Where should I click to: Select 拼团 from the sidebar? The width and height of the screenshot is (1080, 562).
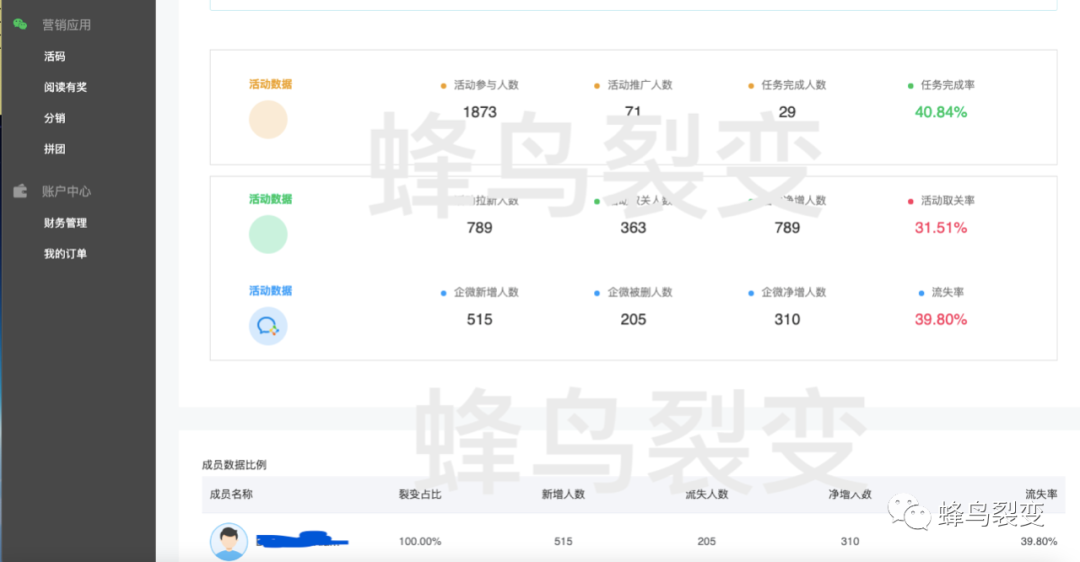[54, 149]
